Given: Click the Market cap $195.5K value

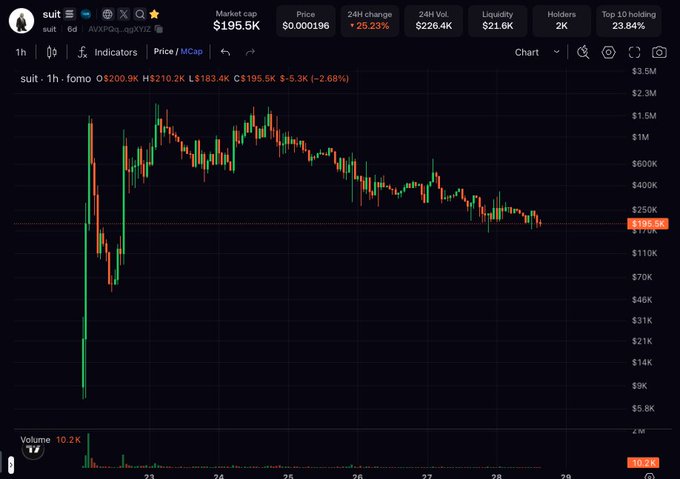Looking at the screenshot, I should [236, 26].
